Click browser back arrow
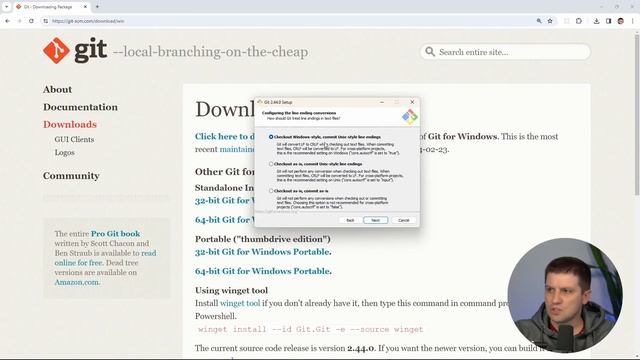Viewport: 640px width, 360px height. point(7,21)
